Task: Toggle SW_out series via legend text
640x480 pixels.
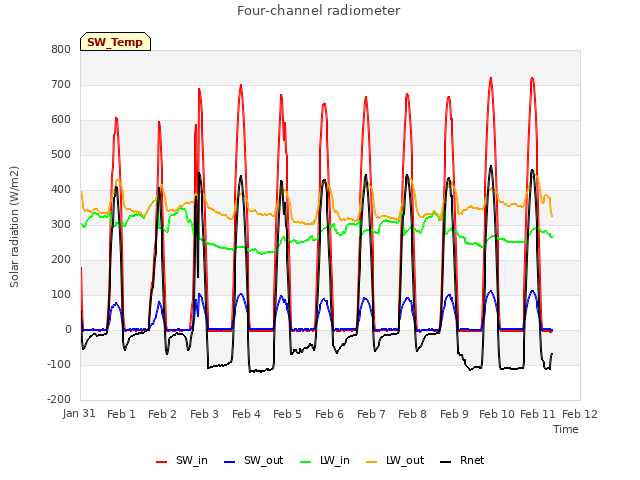Action: pyautogui.click(x=264, y=460)
